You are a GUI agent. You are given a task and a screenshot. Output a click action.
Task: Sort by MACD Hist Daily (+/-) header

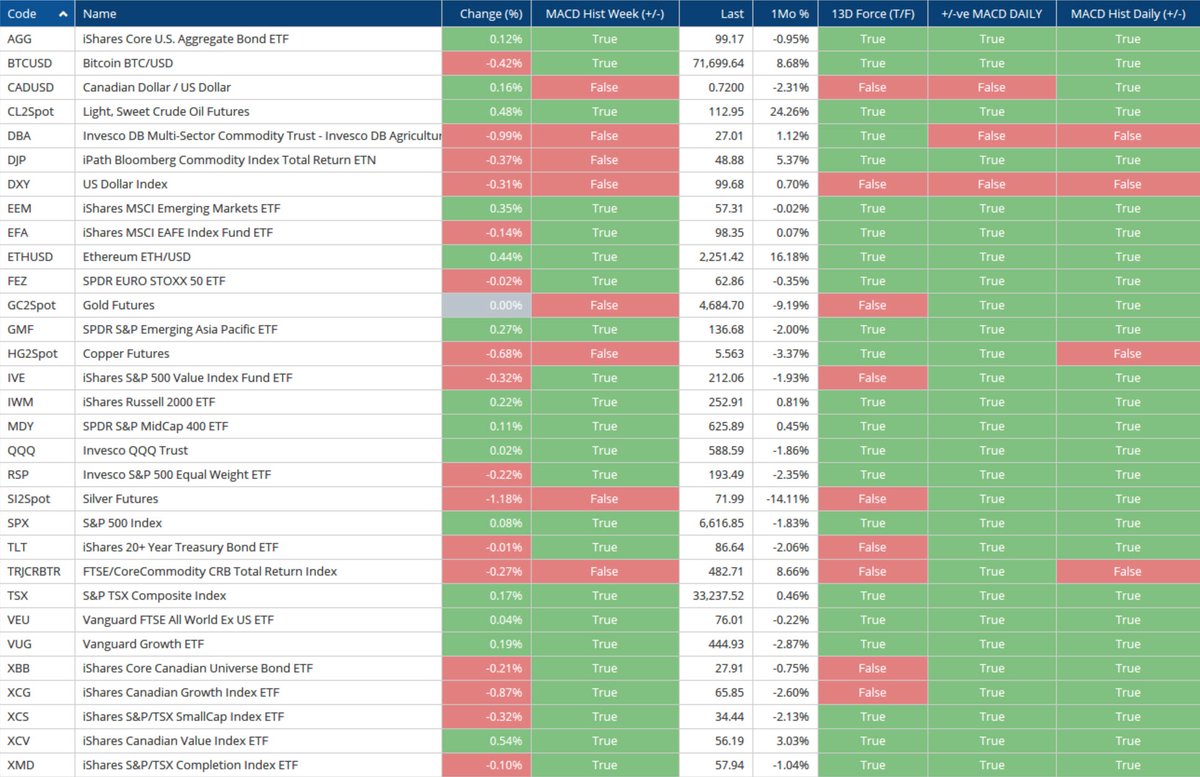[1127, 14]
